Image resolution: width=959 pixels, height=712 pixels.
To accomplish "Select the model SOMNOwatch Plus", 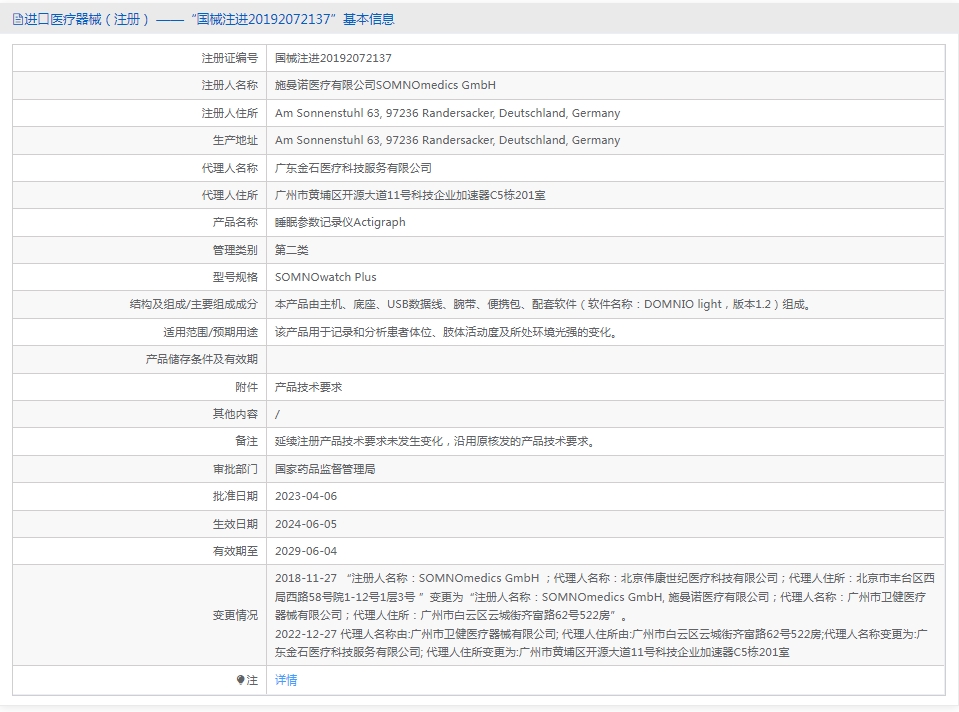I will pyautogui.click(x=326, y=277).
